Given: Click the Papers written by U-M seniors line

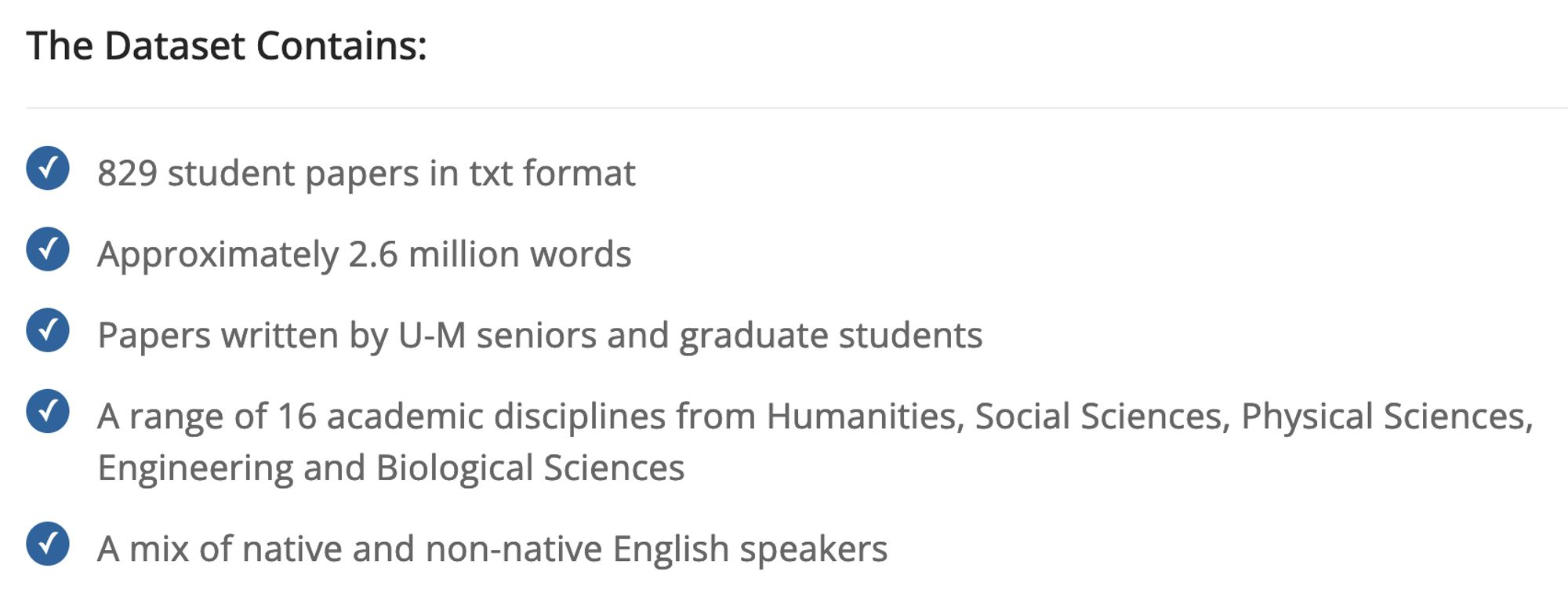Looking at the screenshot, I should coord(539,335).
